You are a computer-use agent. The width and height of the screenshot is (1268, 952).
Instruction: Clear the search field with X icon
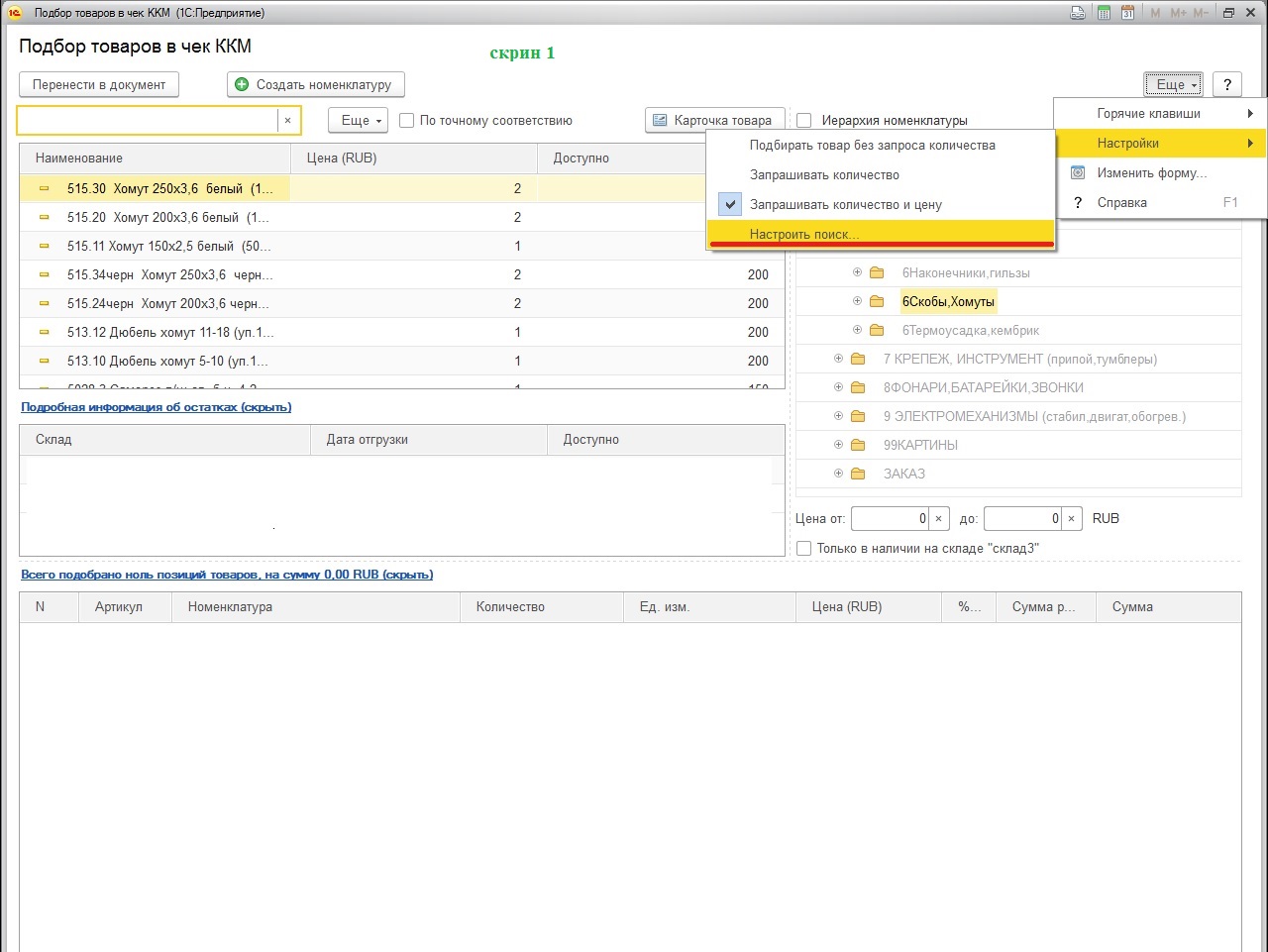click(287, 120)
